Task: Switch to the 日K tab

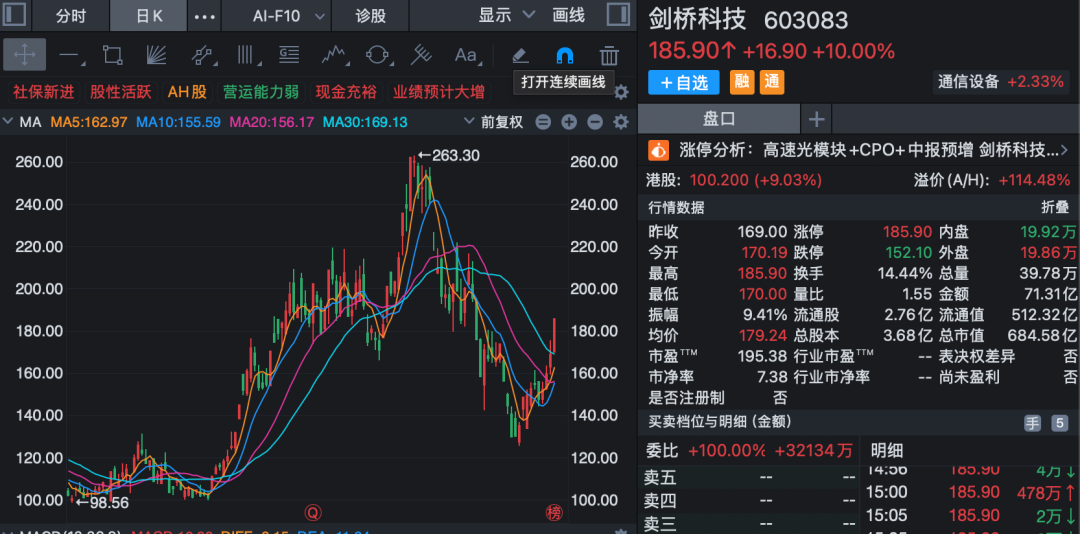Action: 149,16
